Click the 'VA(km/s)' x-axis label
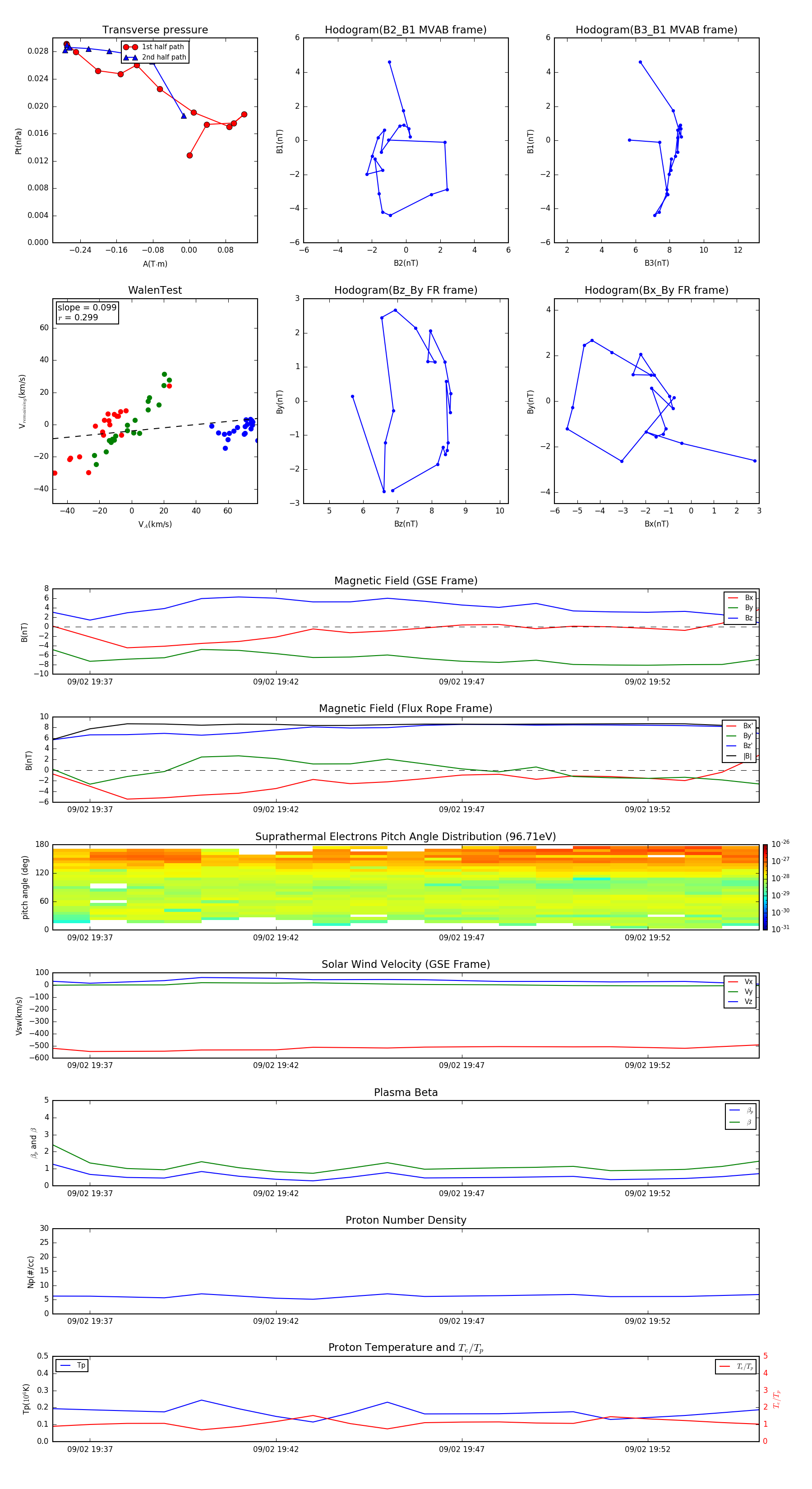 pos(155,524)
